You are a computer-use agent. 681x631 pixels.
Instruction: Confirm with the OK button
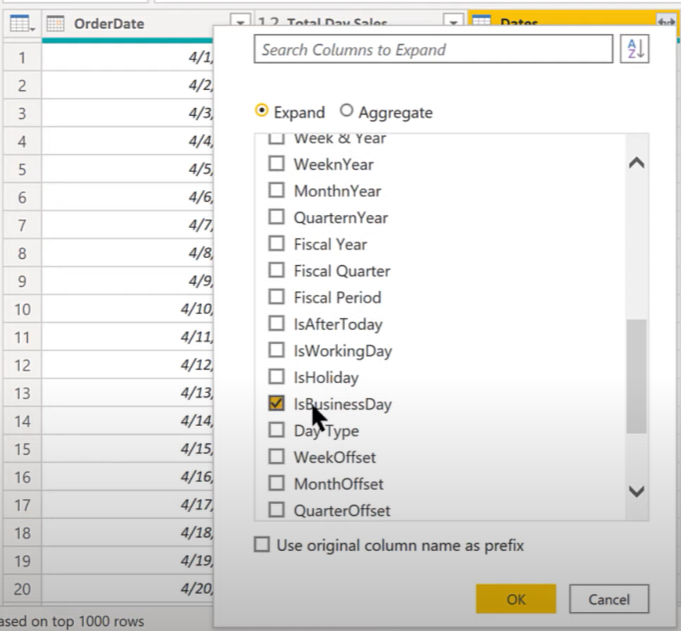coord(516,599)
